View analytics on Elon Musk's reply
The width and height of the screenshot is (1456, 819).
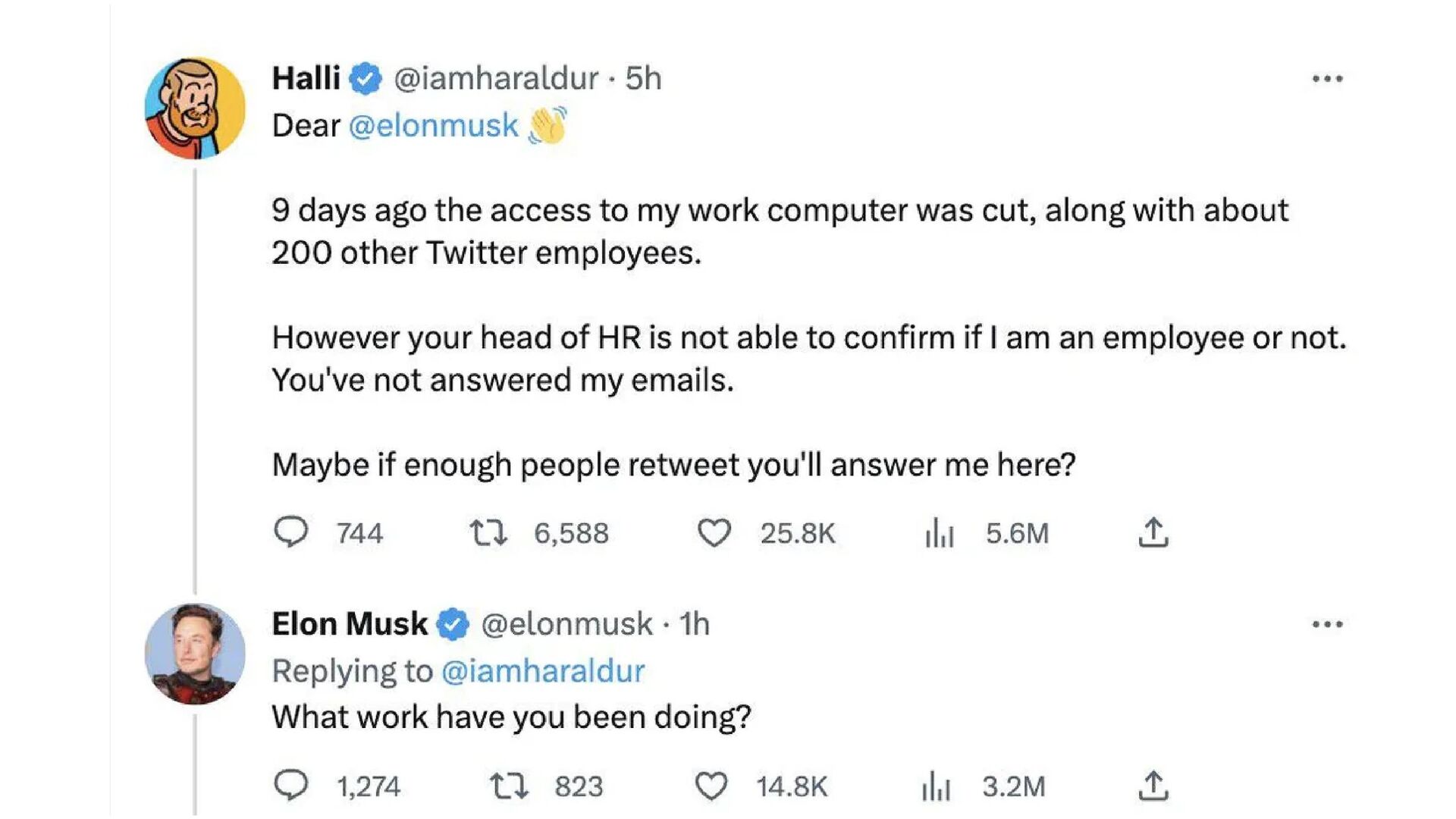[x=936, y=786]
